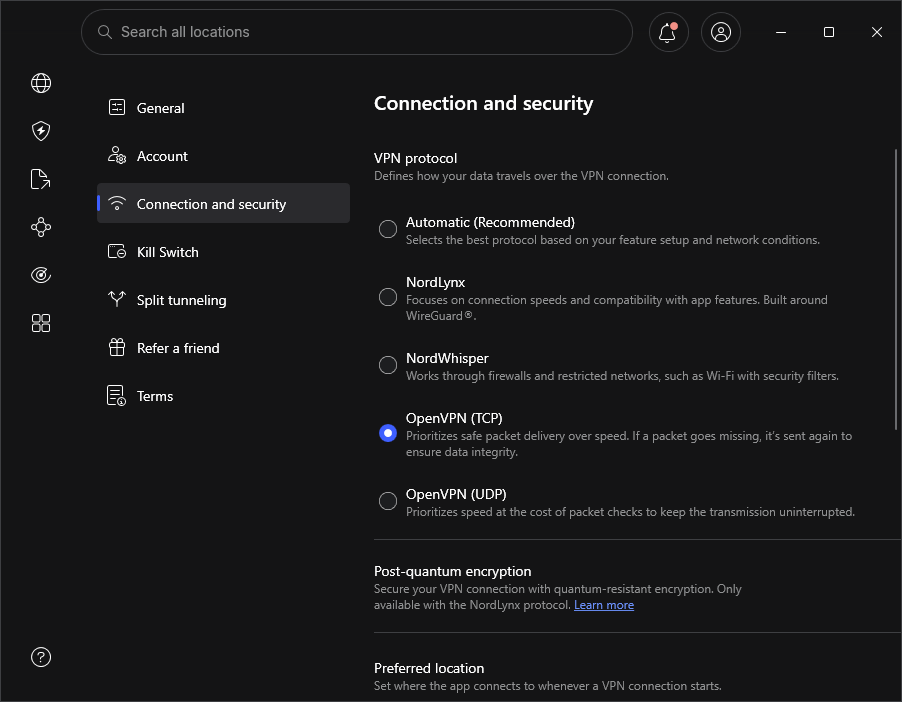Select the OpenVPN (UDP) radio button
This screenshot has height=702, width=902.
click(x=388, y=501)
